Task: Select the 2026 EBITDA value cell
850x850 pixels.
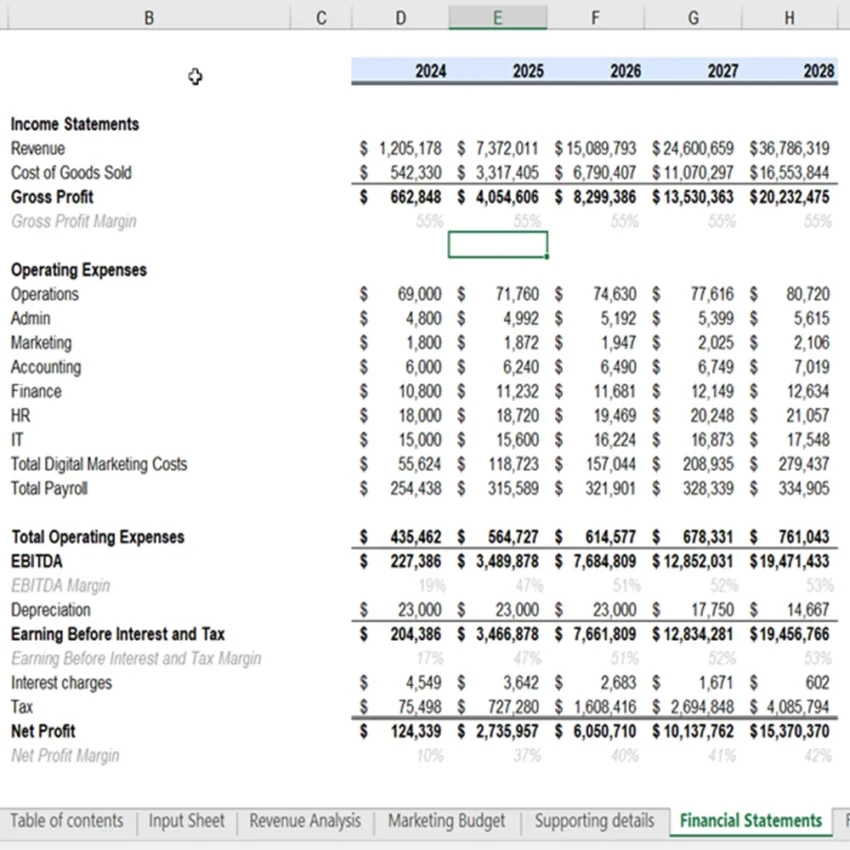Action: tap(595, 561)
